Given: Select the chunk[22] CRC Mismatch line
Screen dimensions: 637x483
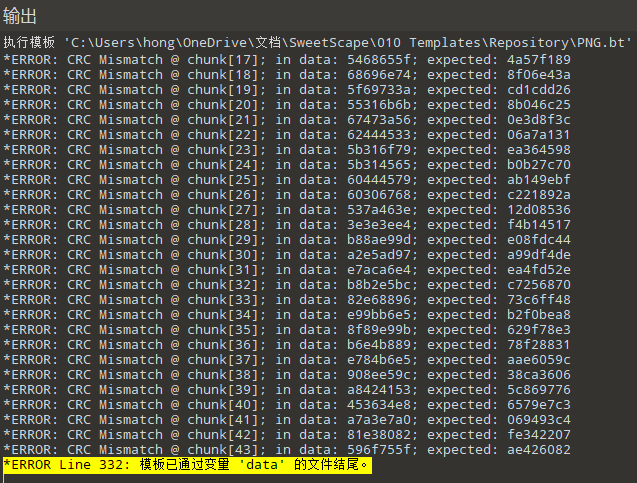Looking at the screenshot, I should (287, 135).
